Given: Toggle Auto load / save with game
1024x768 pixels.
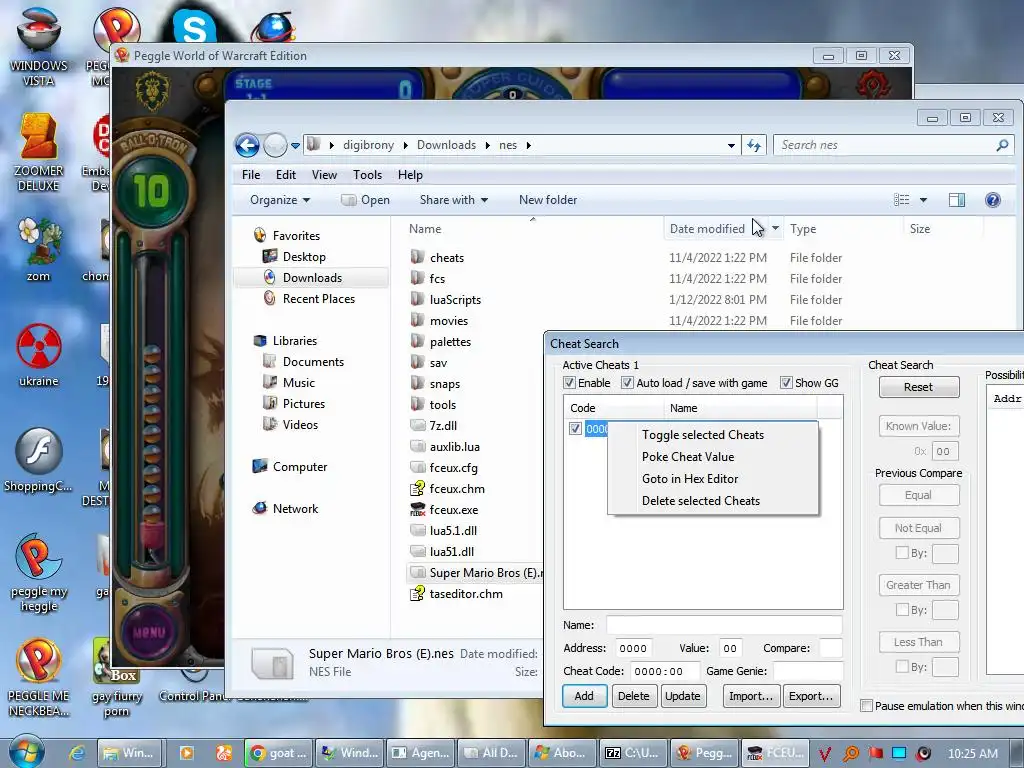Looking at the screenshot, I should [x=627, y=383].
